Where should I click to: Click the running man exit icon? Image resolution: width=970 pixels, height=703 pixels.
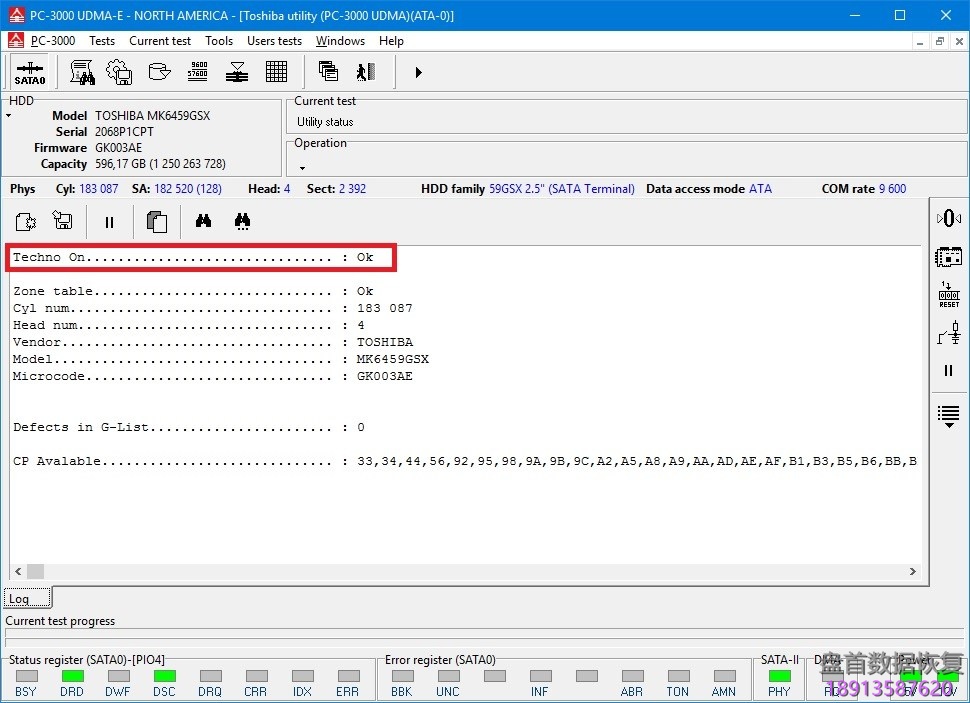(x=366, y=72)
